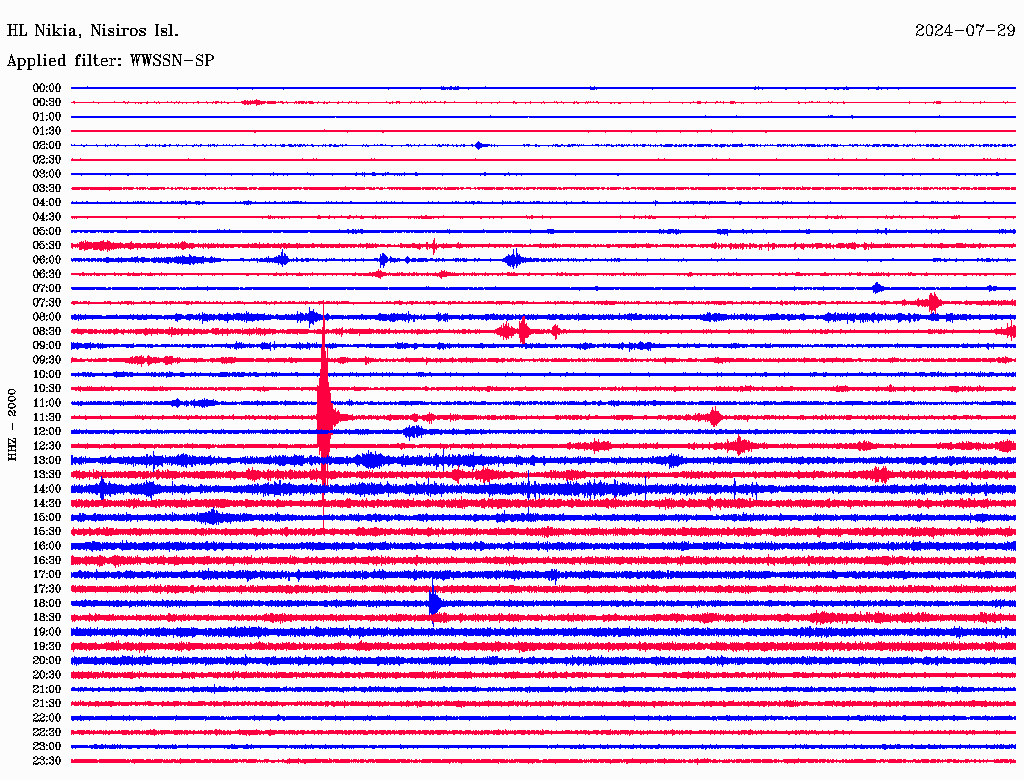1024x780 pixels.
Task: Select the 11:30 time label
Action: (x=47, y=417)
